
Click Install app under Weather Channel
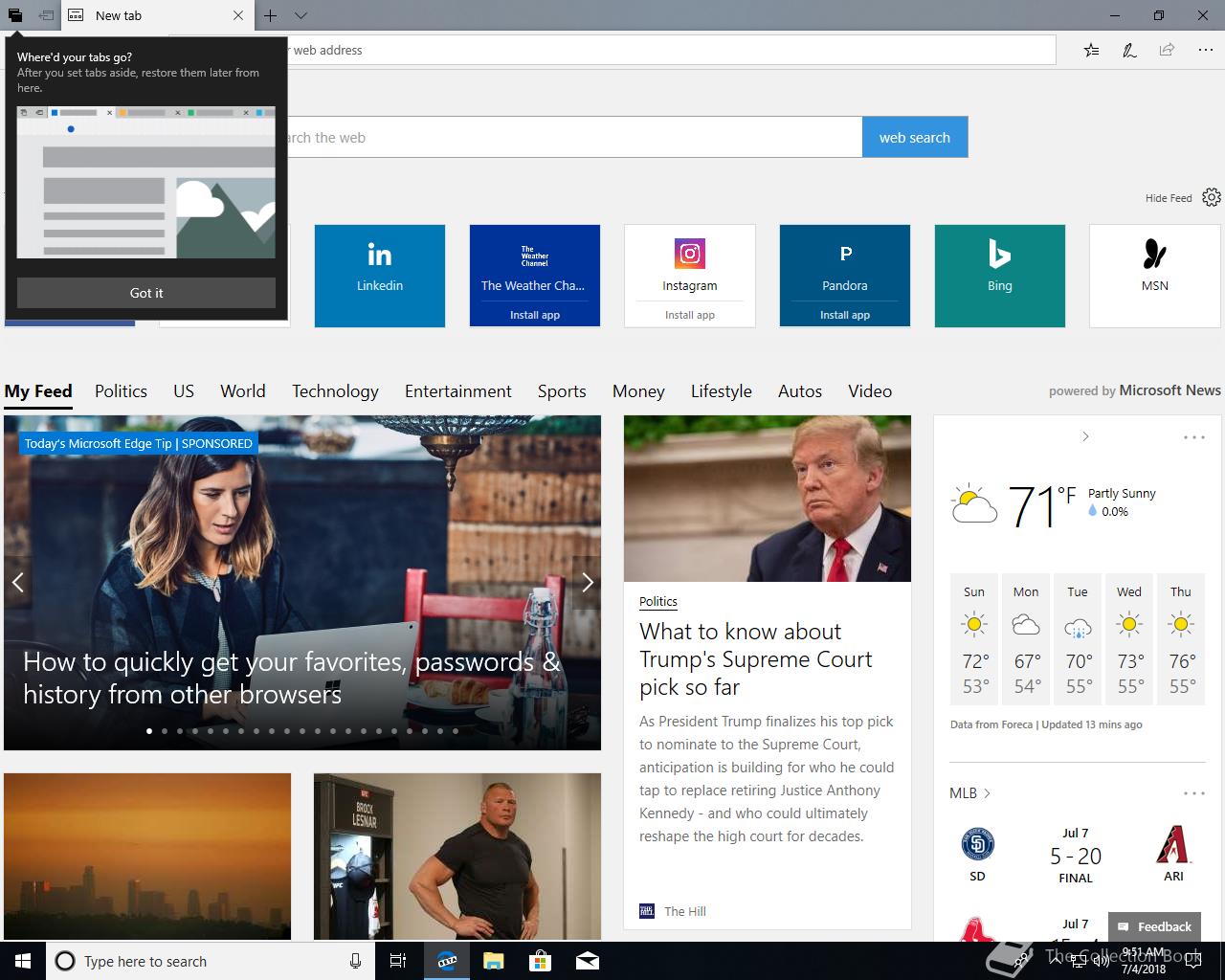[535, 315]
